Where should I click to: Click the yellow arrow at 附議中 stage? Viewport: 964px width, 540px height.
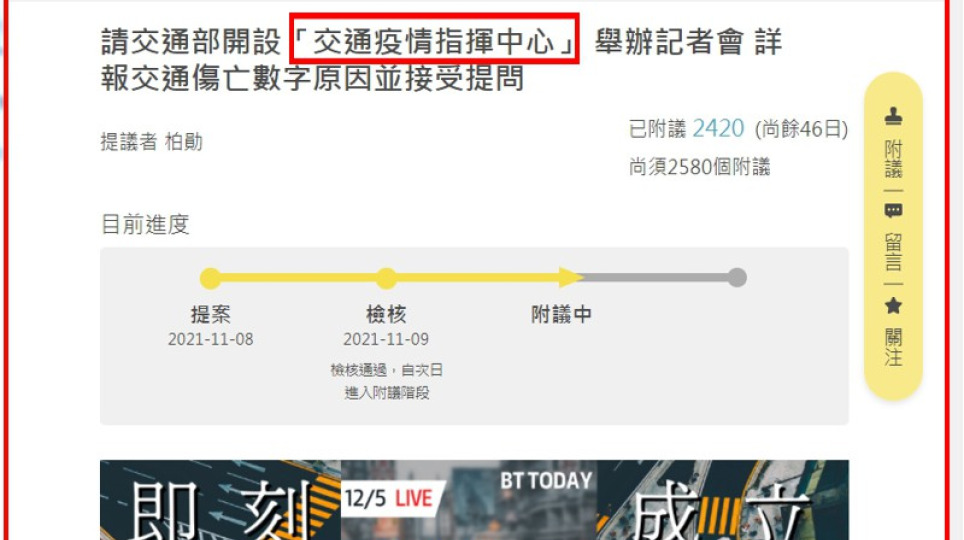(571, 277)
